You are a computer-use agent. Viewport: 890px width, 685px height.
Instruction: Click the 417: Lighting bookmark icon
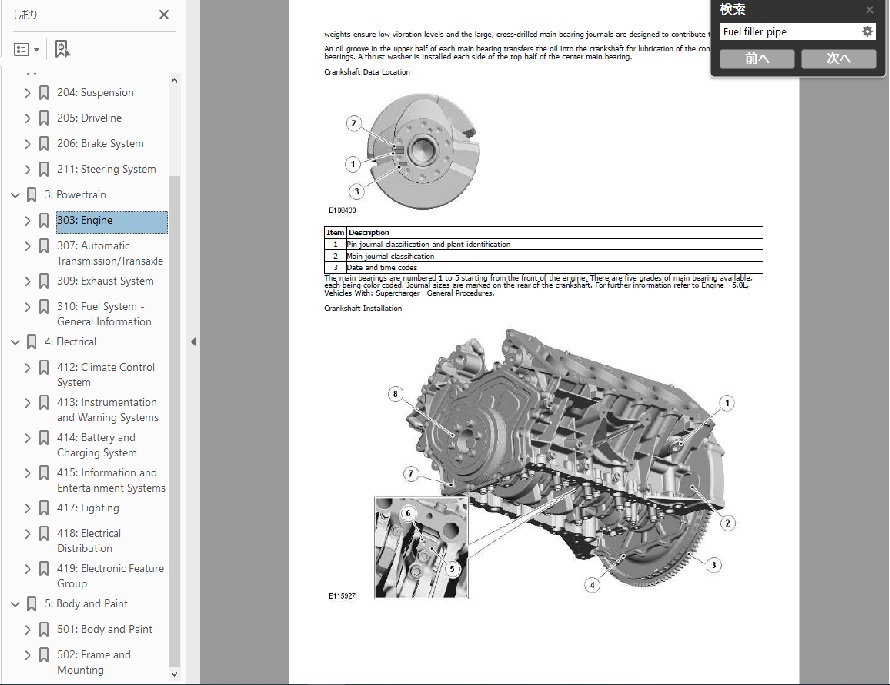pos(44,508)
